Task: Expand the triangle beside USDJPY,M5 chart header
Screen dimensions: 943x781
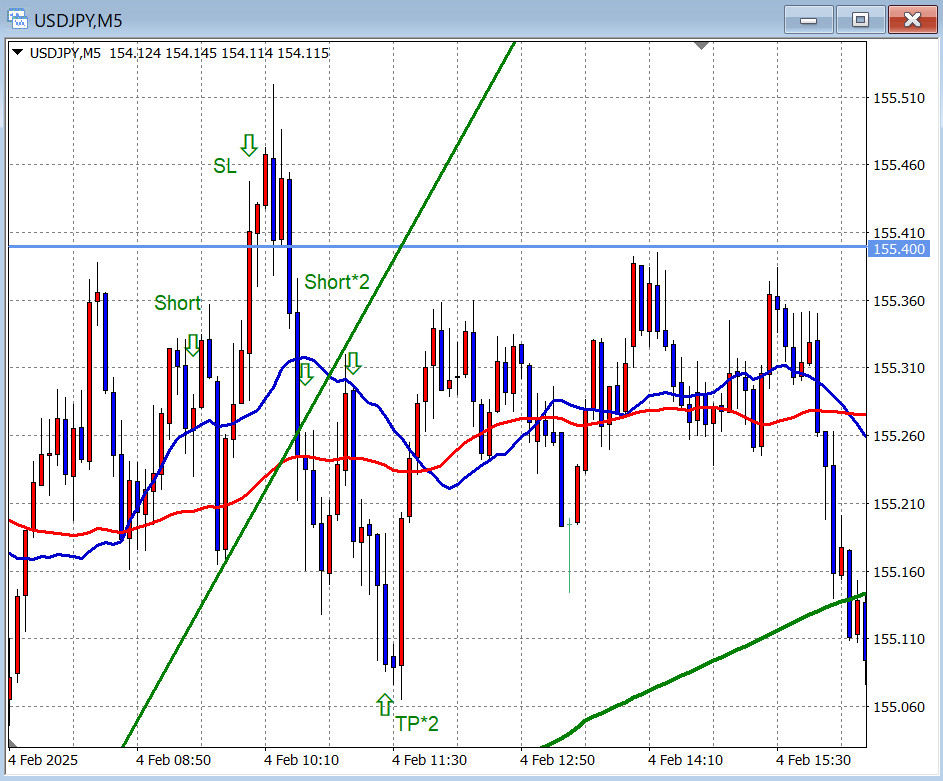Action: coord(17,53)
